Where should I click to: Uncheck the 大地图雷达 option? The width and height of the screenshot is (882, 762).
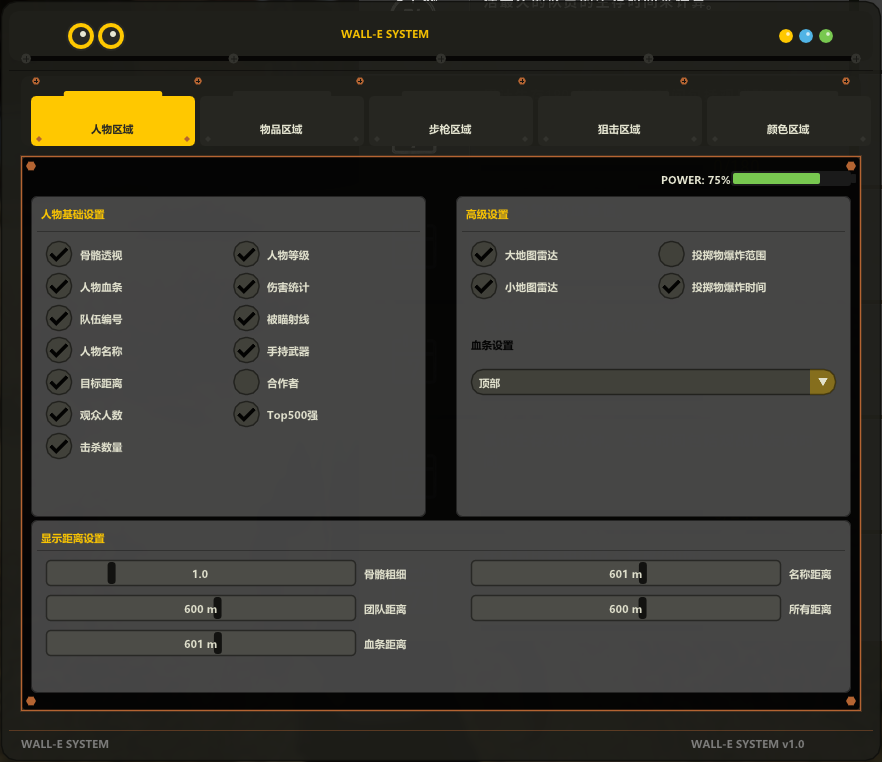(484, 255)
